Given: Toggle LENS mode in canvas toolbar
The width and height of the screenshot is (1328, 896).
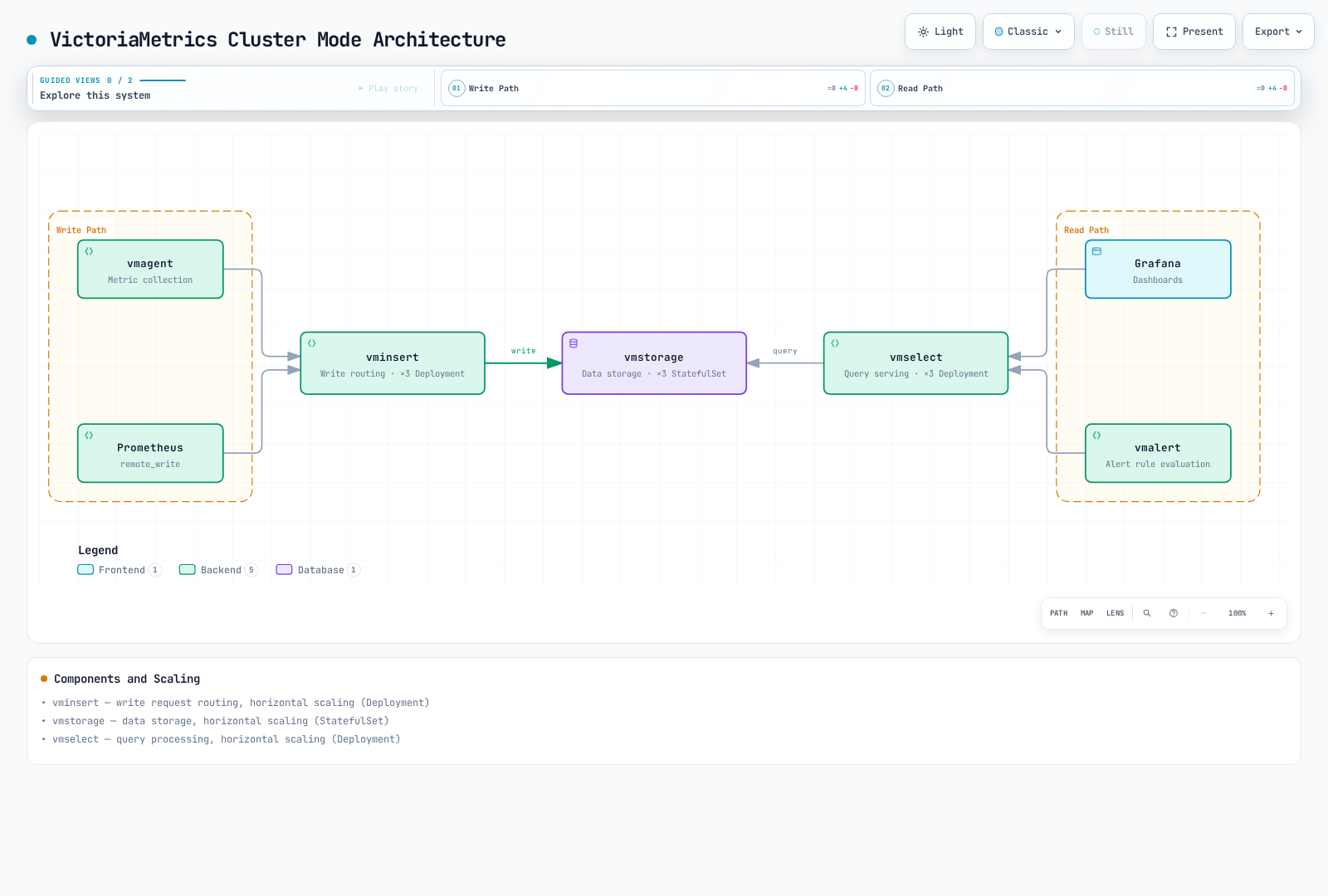Looking at the screenshot, I should point(1115,613).
